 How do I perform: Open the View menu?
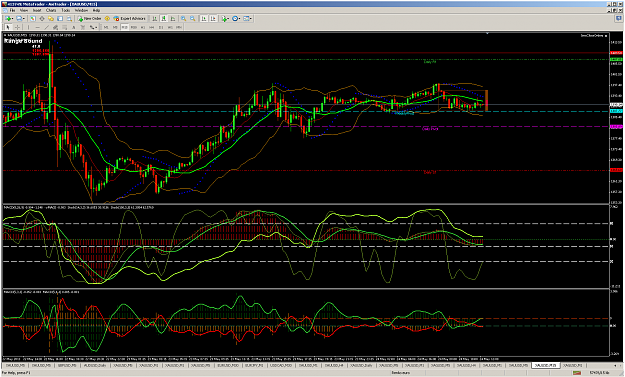point(24,10)
